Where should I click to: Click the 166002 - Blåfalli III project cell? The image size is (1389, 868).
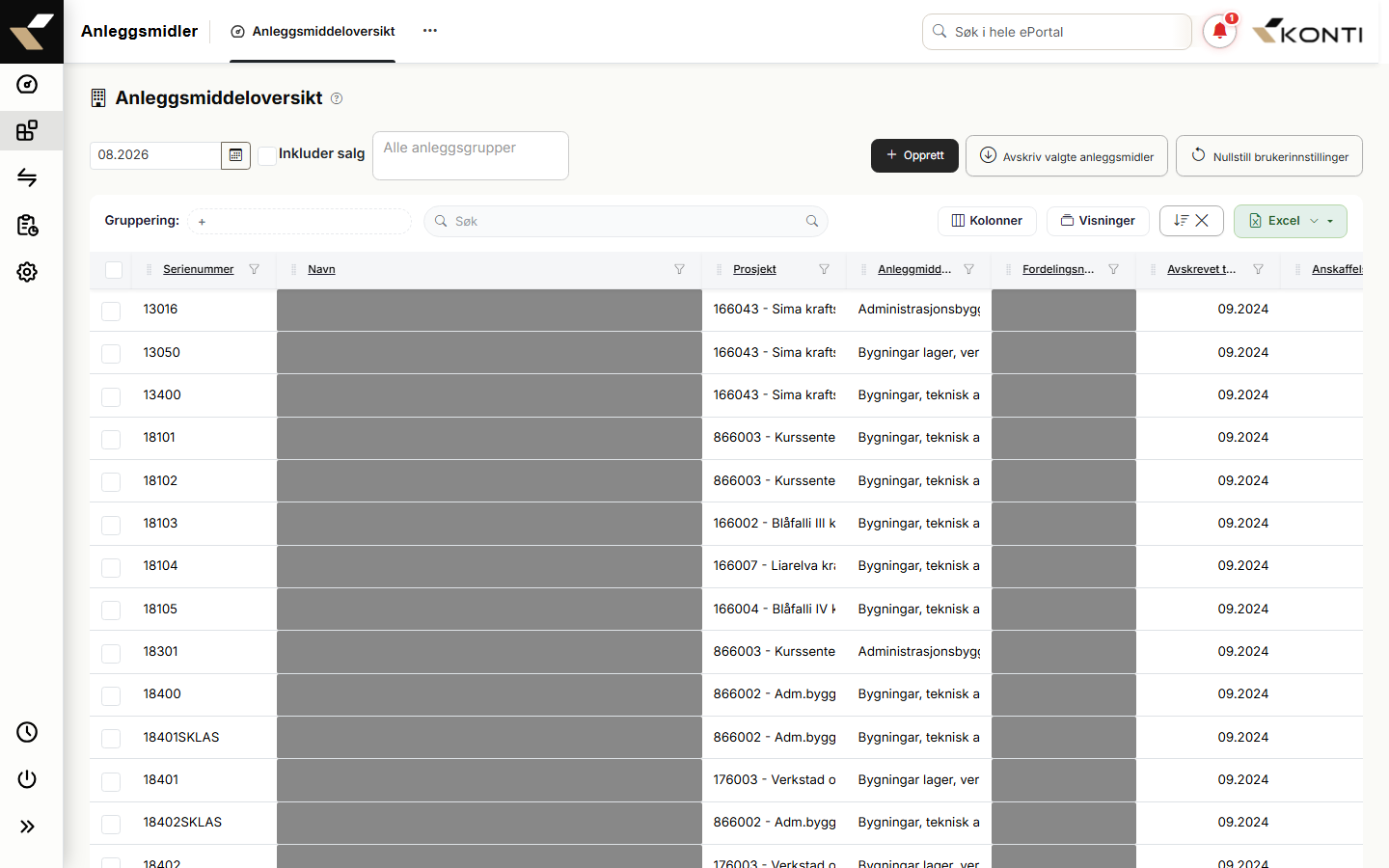(775, 524)
